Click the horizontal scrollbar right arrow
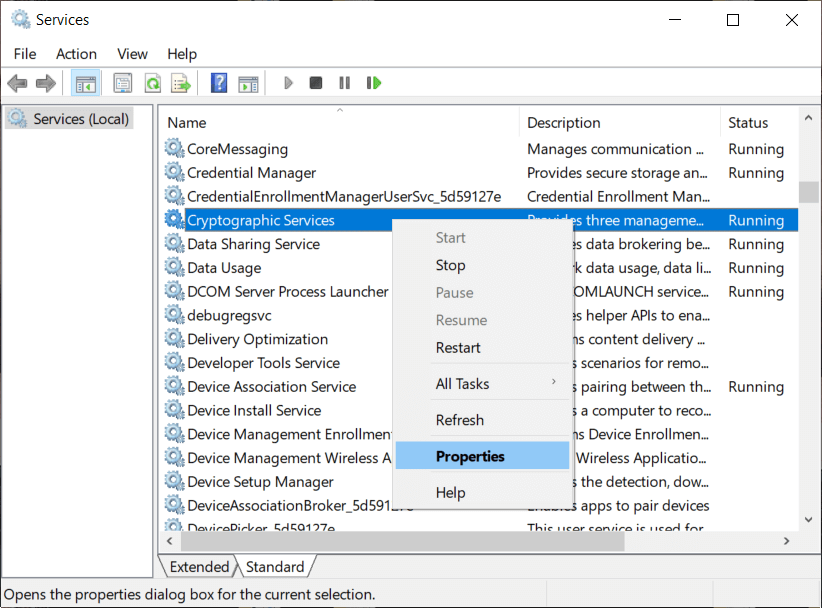This screenshot has height=608, width=822. [786, 541]
